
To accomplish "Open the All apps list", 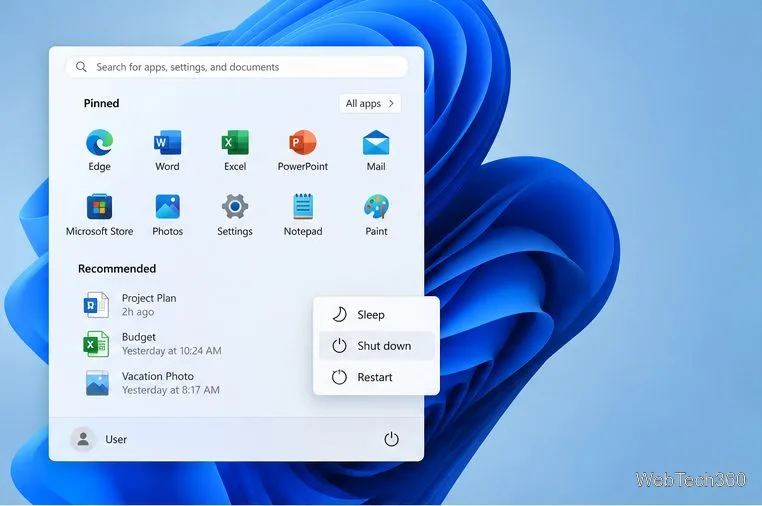I will click(x=370, y=104).
